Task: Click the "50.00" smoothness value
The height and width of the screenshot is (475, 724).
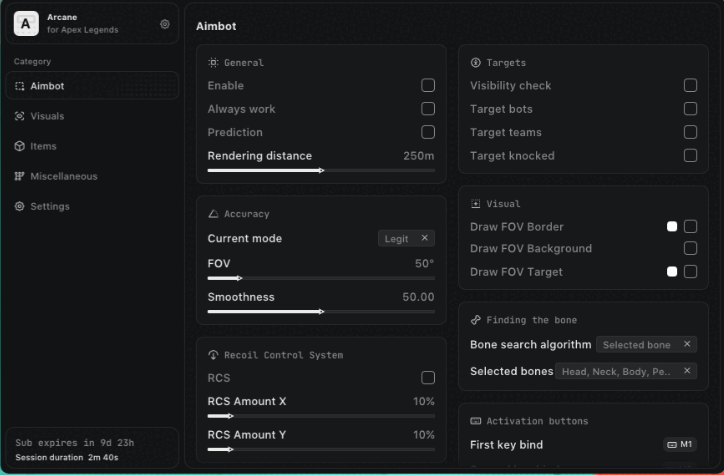Action: click(x=418, y=297)
